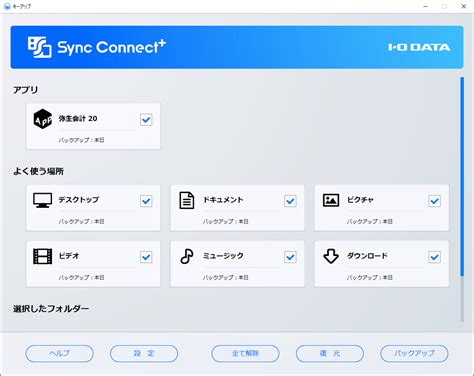Click the Sync Connect+ logo icon
The height and width of the screenshot is (376, 474).
click(40, 47)
